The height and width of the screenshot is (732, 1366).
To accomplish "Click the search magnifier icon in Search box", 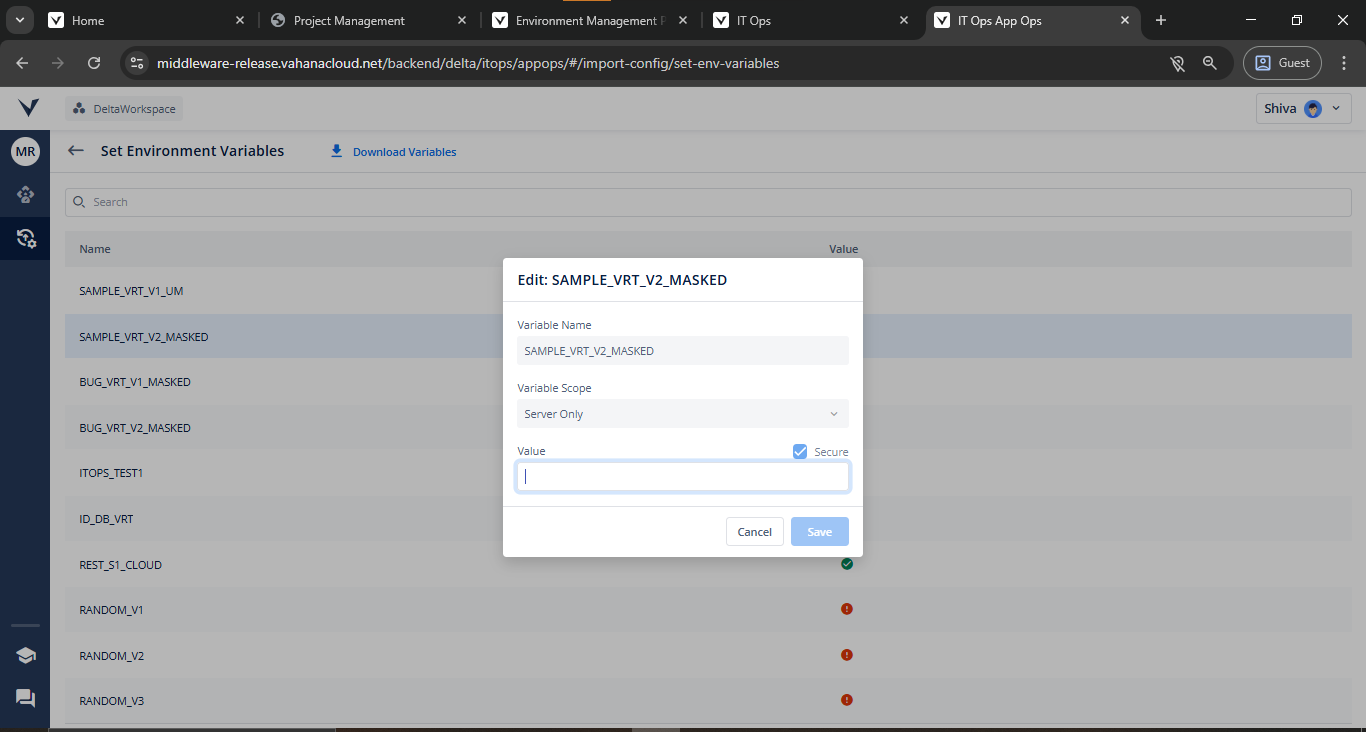I will (x=80, y=202).
